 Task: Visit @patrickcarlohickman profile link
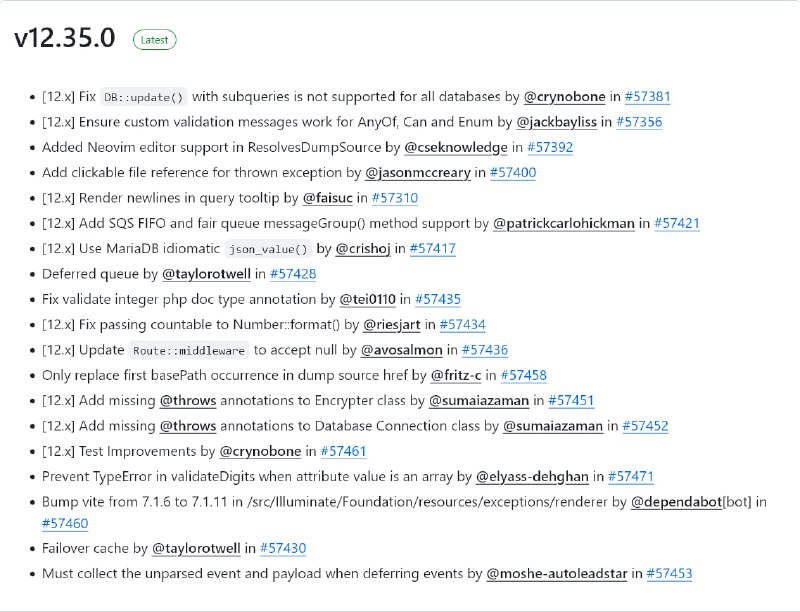tap(564, 223)
